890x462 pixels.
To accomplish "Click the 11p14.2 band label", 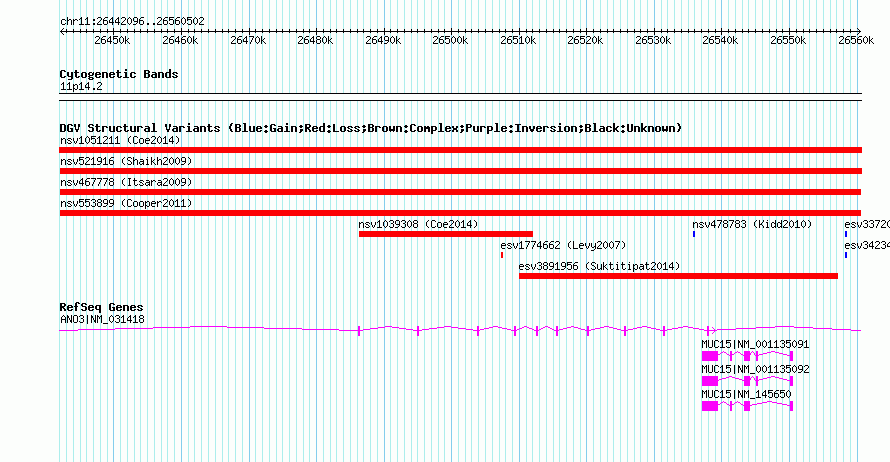I will 81,86.
